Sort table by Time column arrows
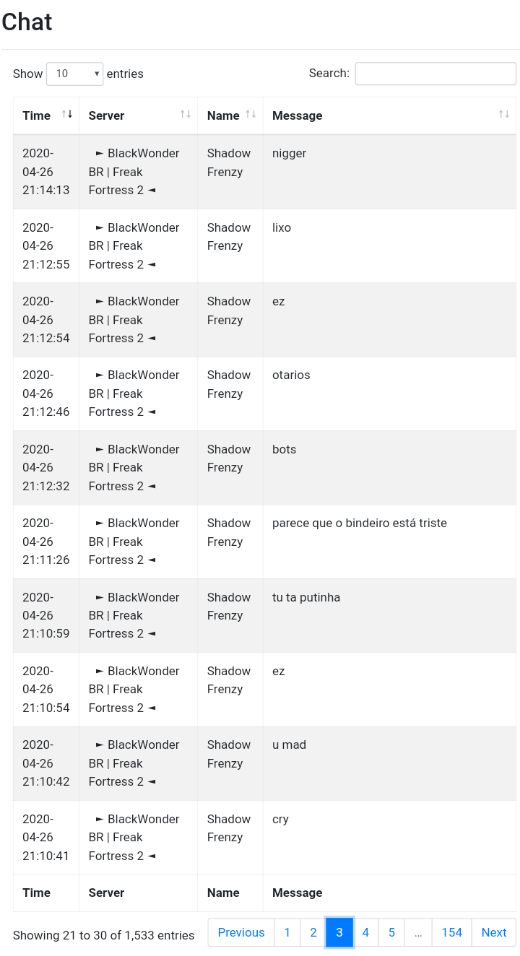The width and height of the screenshot is (520, 956). coord(67,115)
